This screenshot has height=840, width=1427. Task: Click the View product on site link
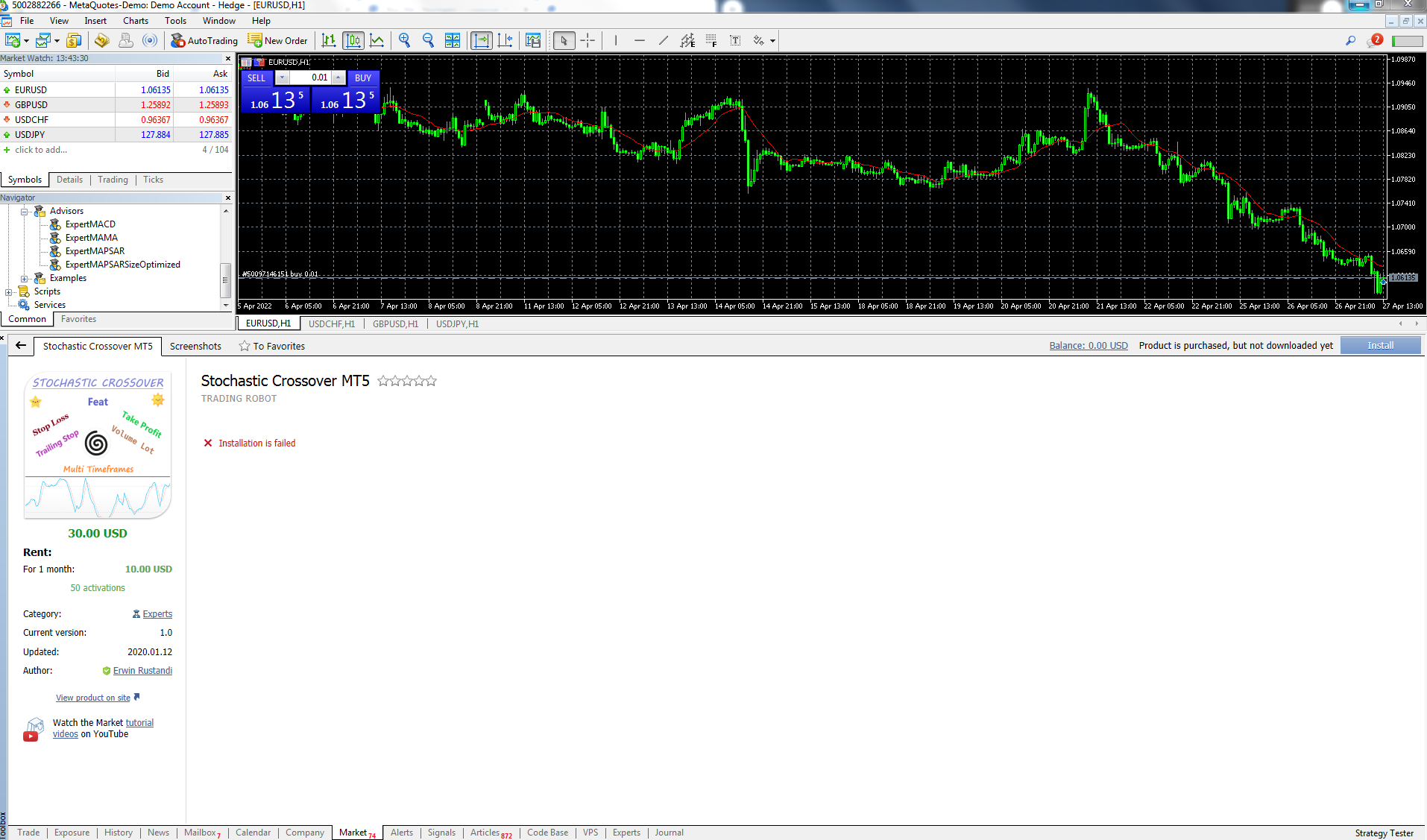93,698
